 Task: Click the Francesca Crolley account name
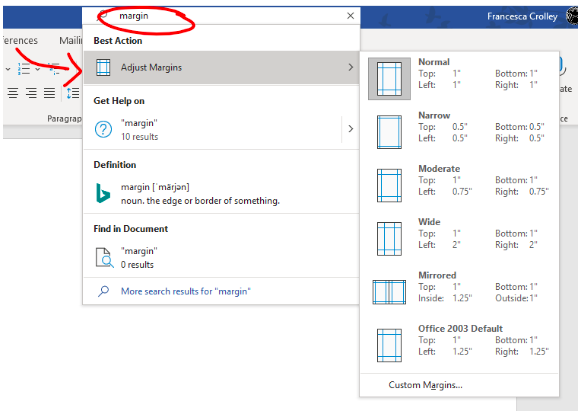point(522,17)
